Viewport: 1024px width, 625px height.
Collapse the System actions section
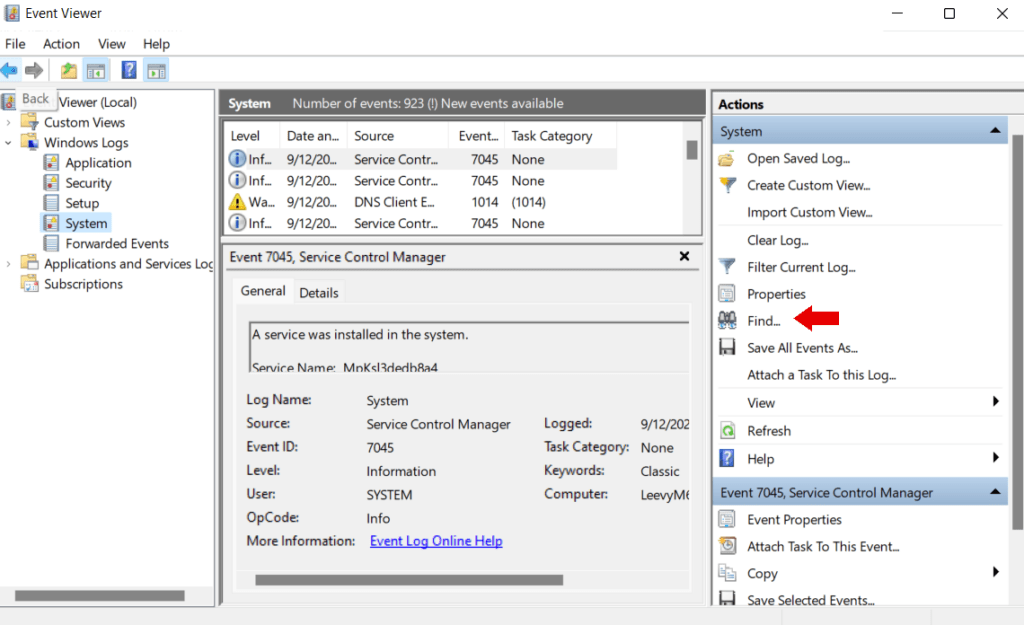[996, 130]
